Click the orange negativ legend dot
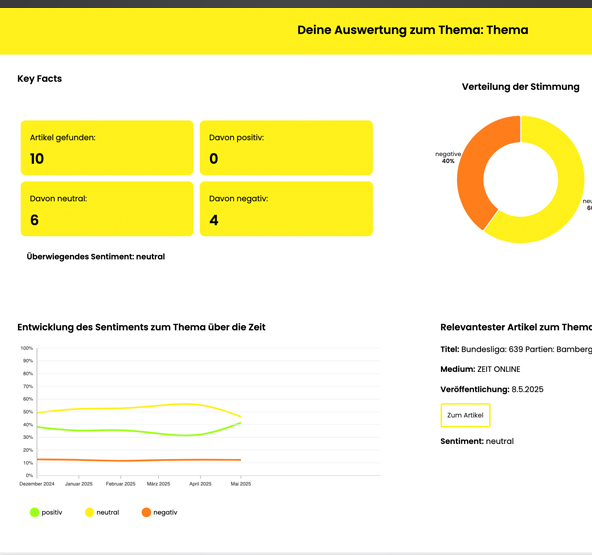This screenshot has height=555, width=592. click(x=146, y=512)
